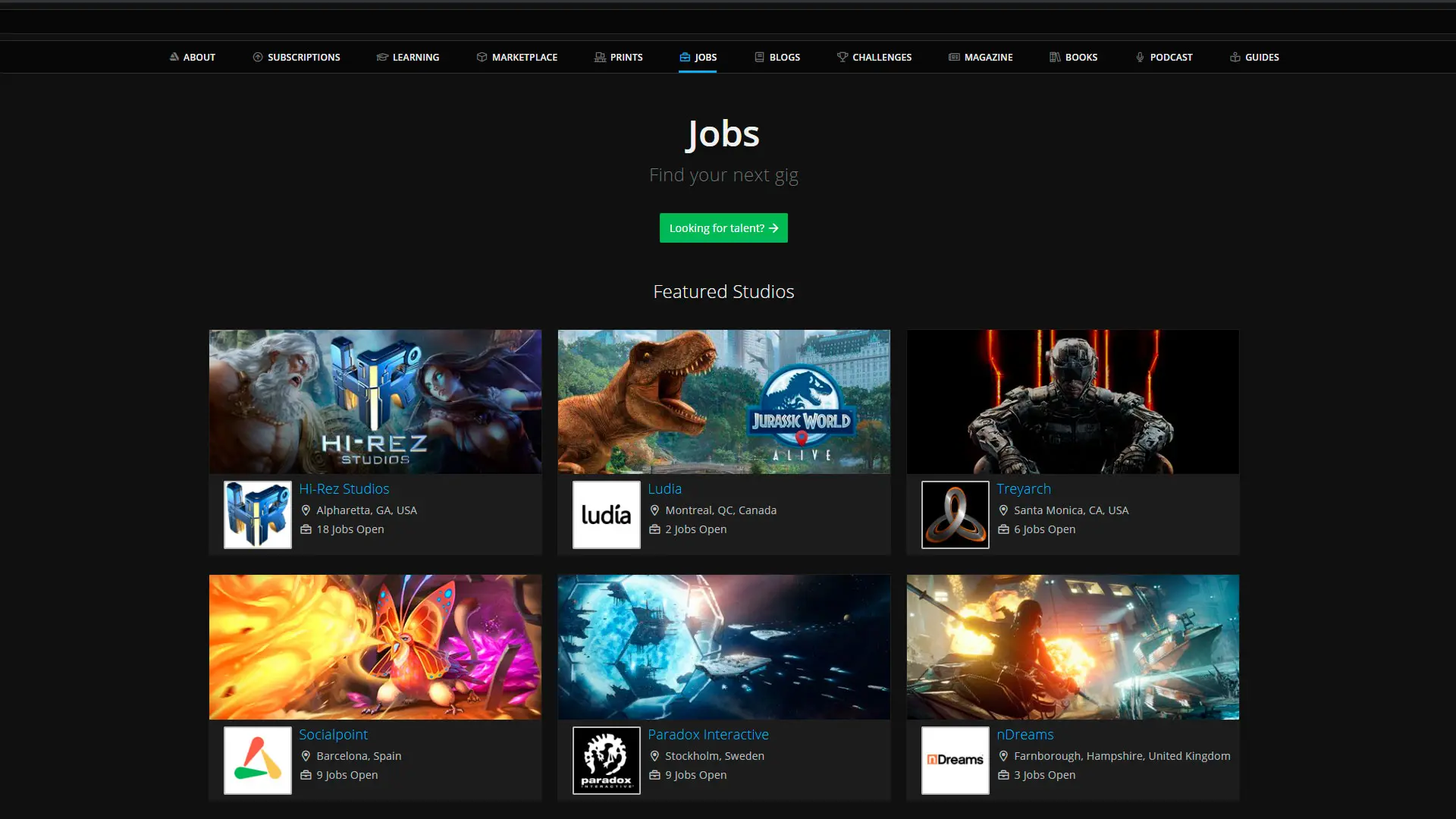
Task: Click the Paradox Interactive logo icon
Action: coord(607,761)
